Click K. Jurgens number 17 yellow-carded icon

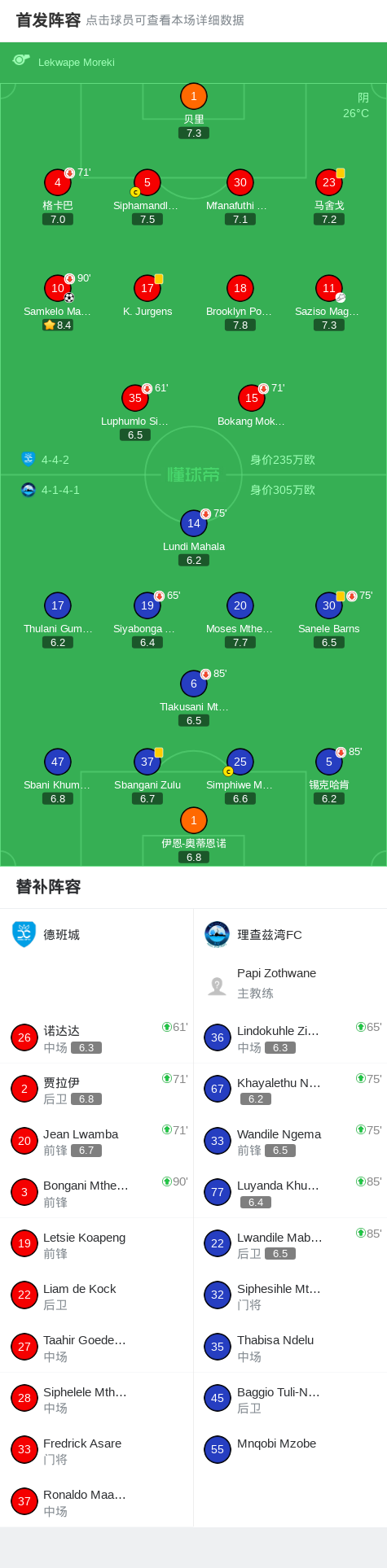tap(147, 288)
